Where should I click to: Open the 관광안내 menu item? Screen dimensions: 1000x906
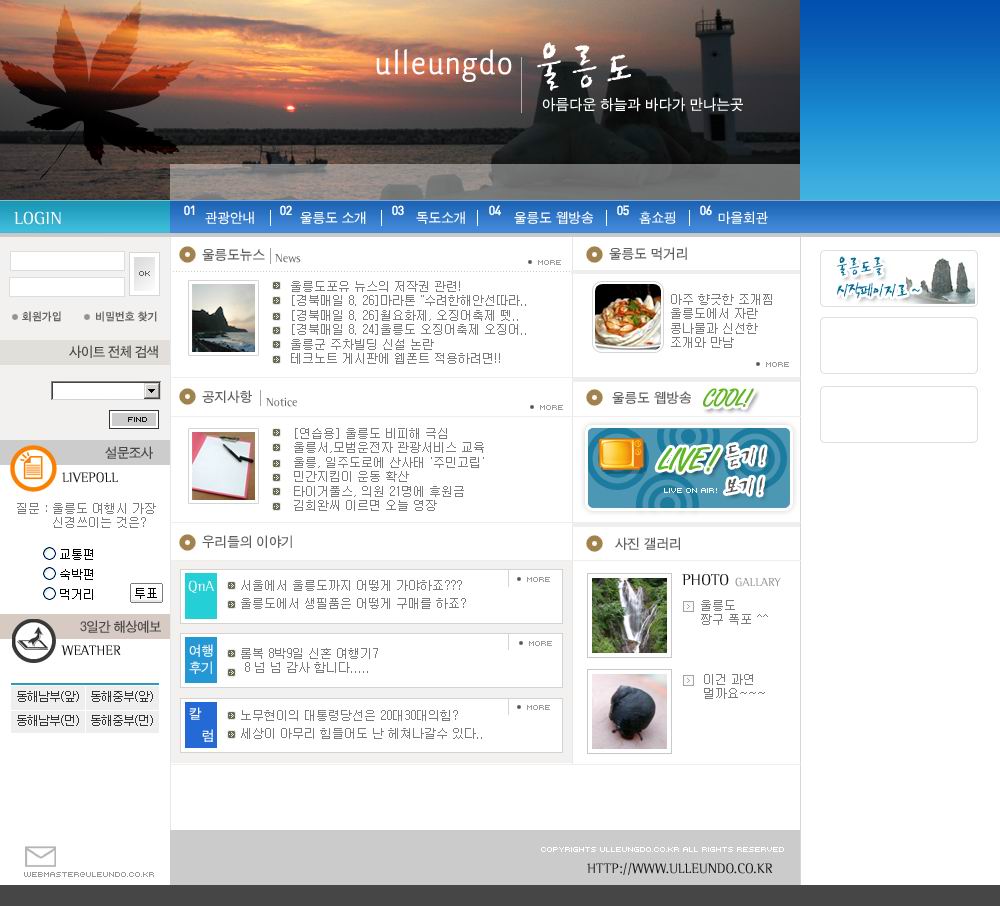point(230,217)
